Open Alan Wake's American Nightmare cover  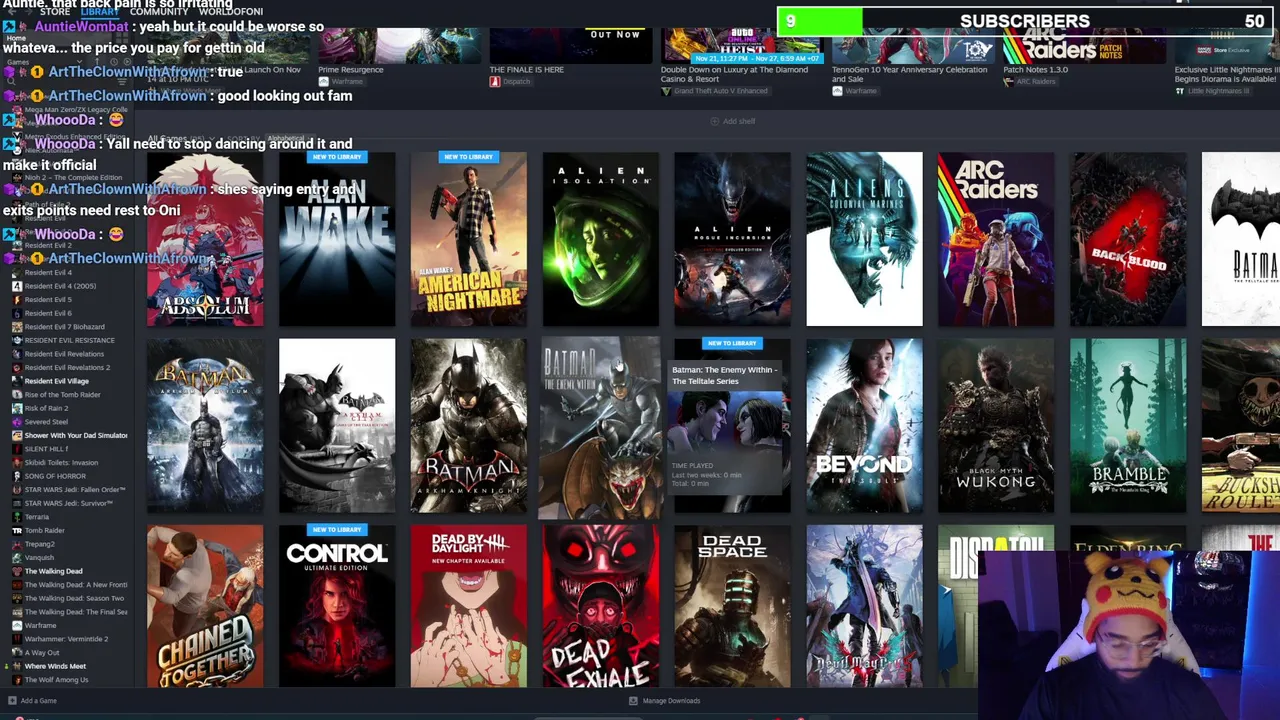coord(468,239)
